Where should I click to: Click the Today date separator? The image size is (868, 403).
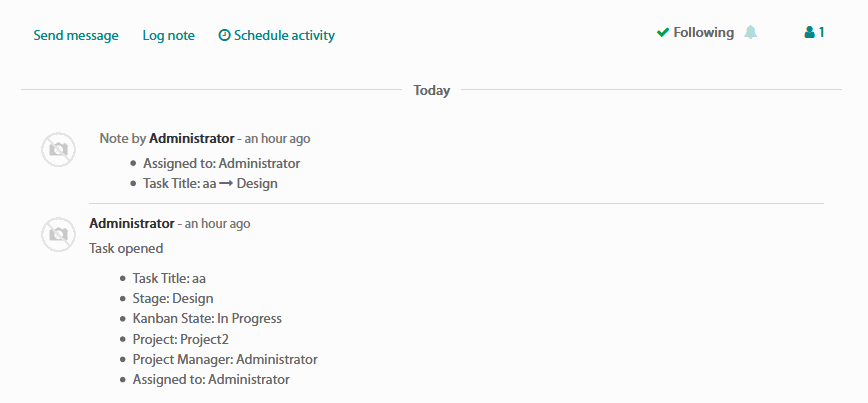[431, 90]
